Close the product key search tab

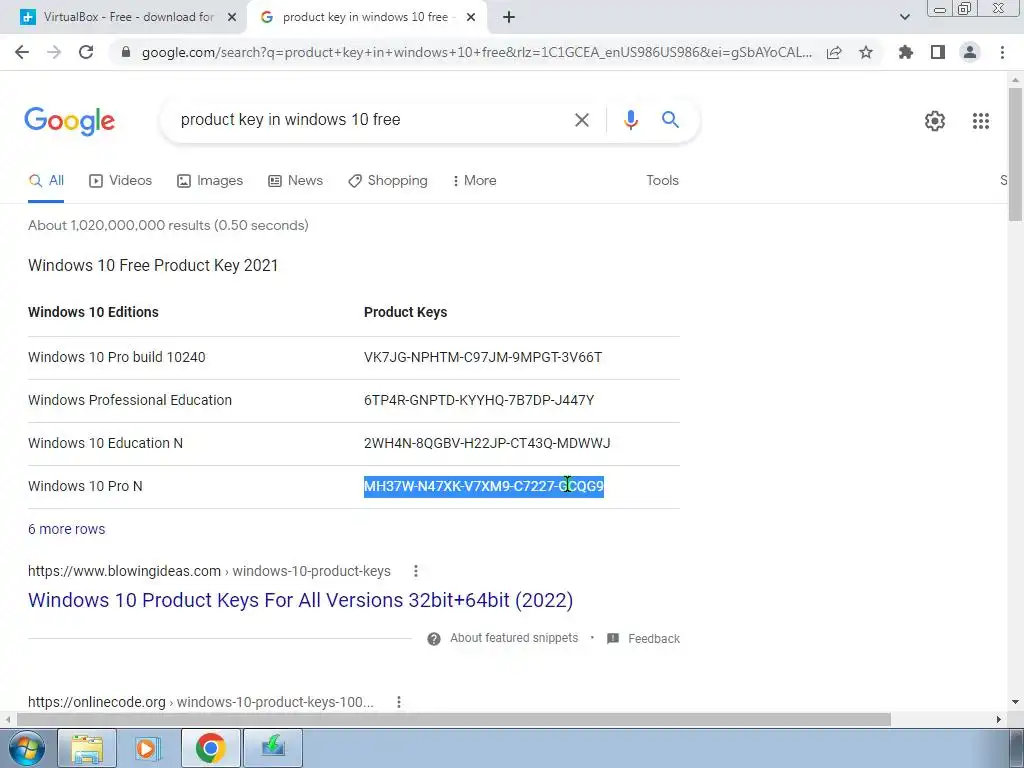coord(471,17)
